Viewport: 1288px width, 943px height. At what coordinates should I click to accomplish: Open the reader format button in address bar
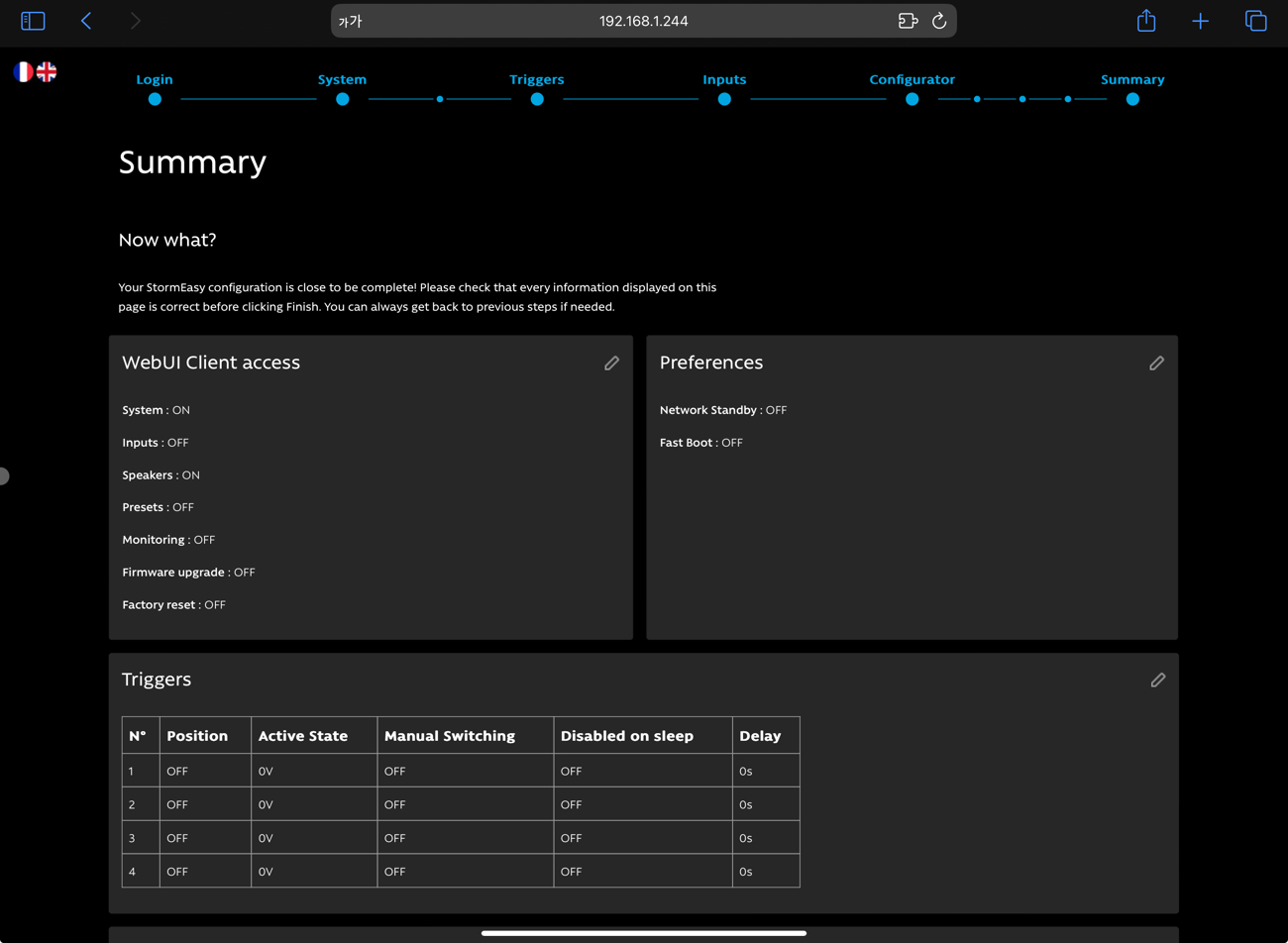point(351,21)
